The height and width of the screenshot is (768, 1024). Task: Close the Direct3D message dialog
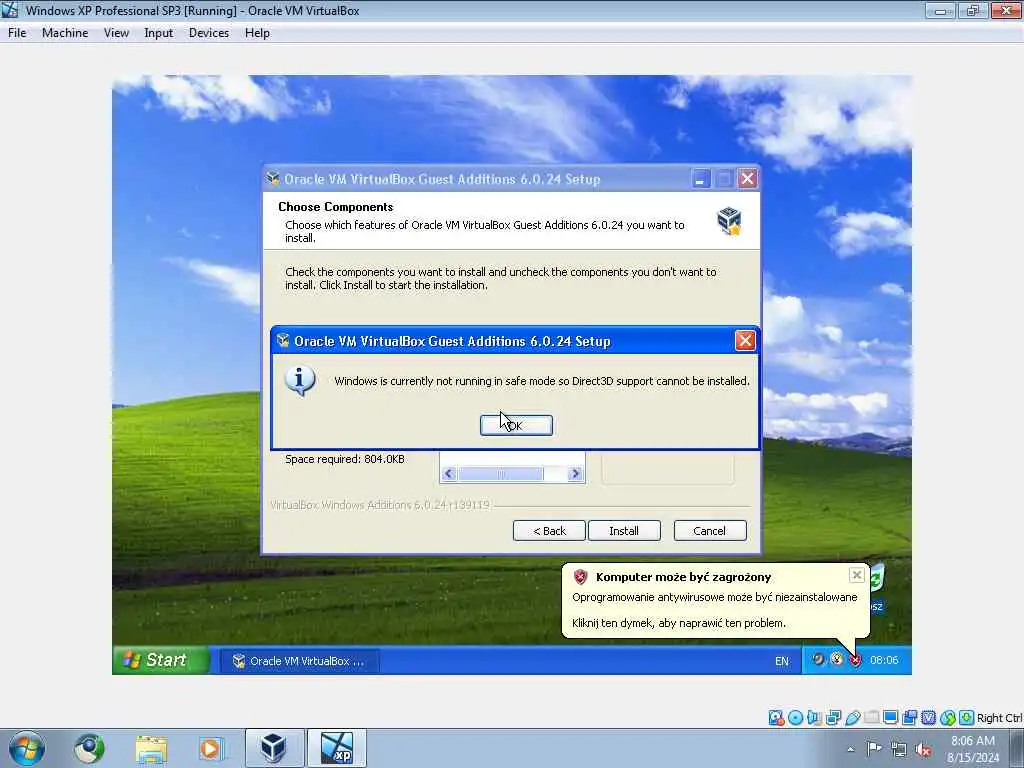(745, 340)
